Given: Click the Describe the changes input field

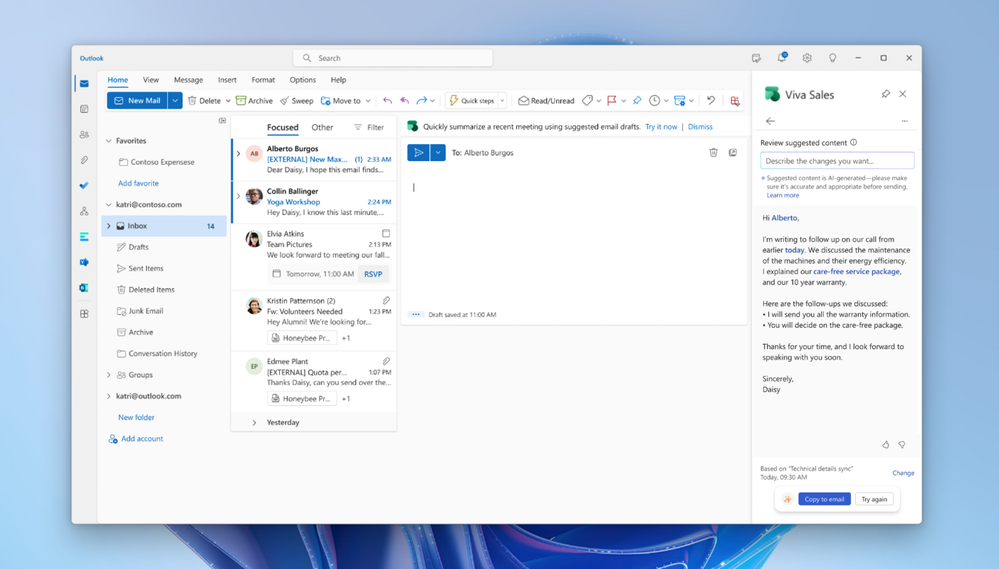Looking at the screenshot, I should coord(837,161).
